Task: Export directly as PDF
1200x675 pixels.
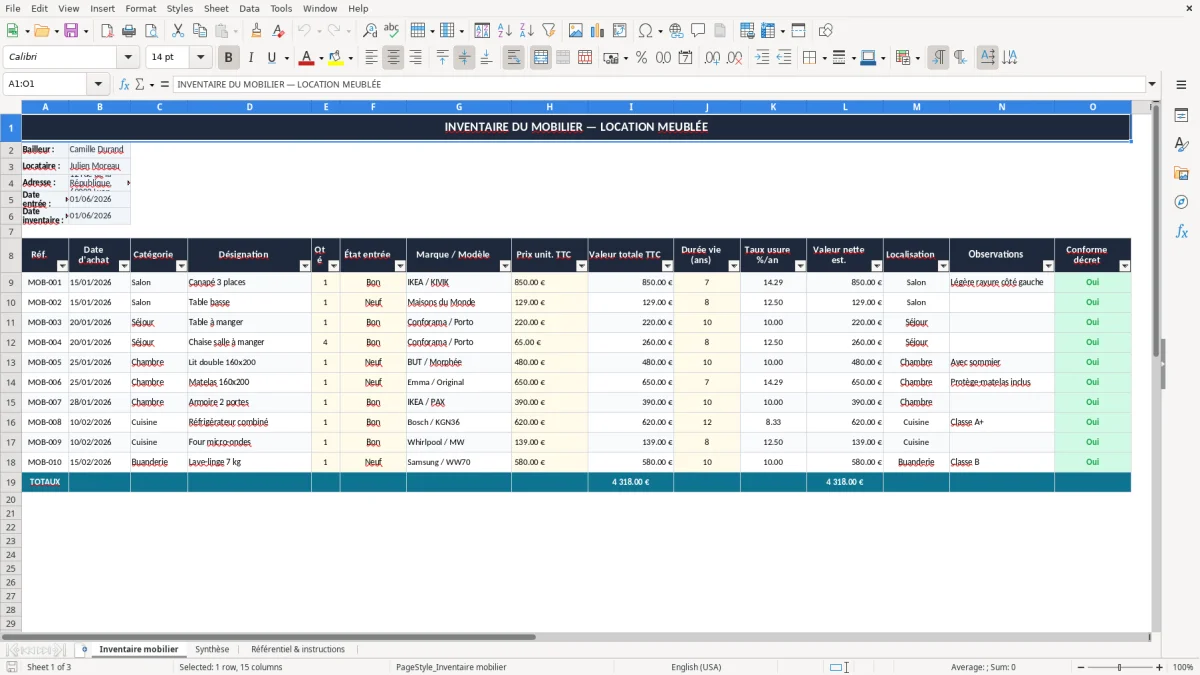Action: click(x=107, y=31)
